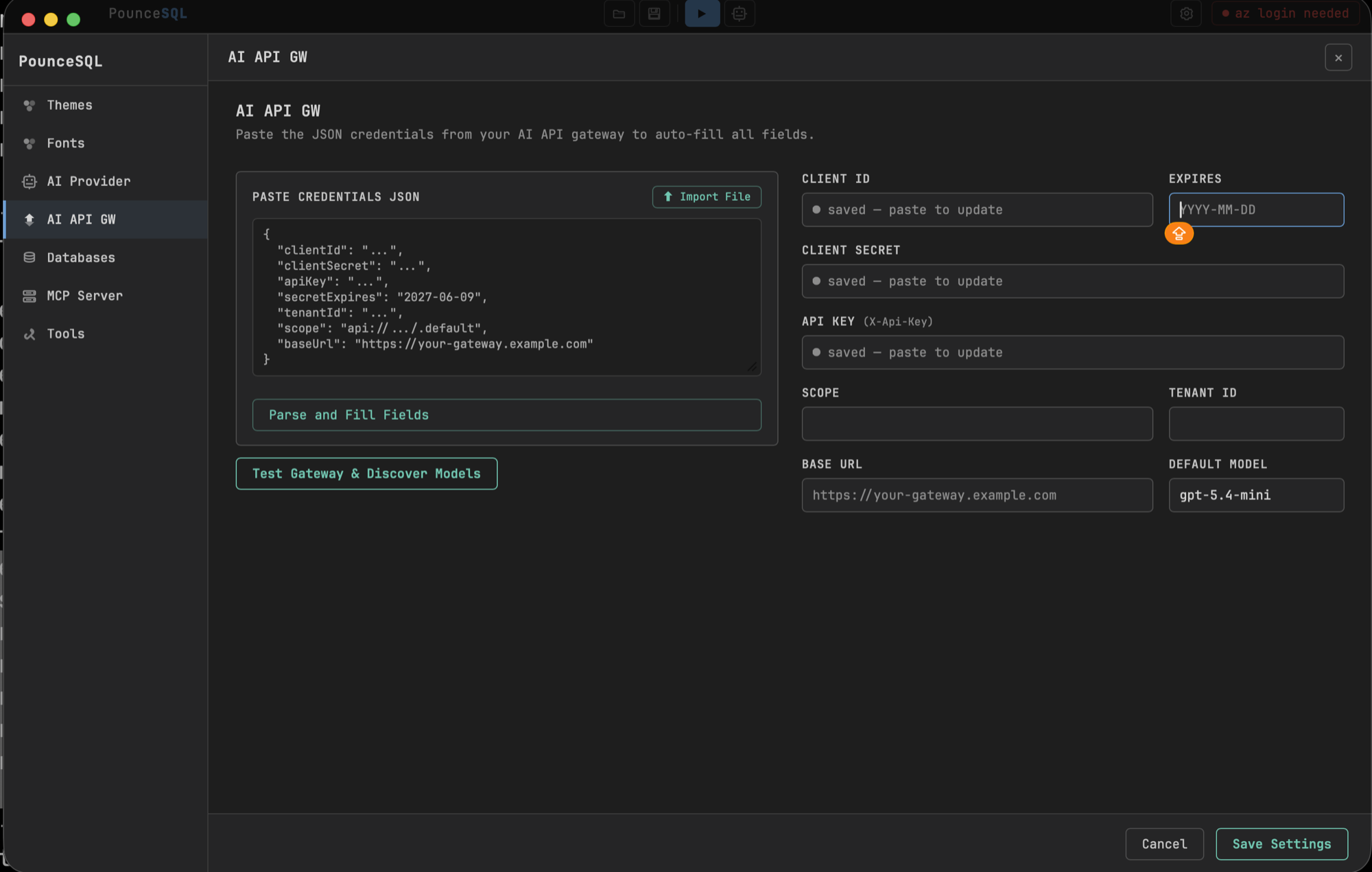The height and width of the screenshot is (872, 1372).
Task: Open settings via the gear icon
Action: (1186, 14)
